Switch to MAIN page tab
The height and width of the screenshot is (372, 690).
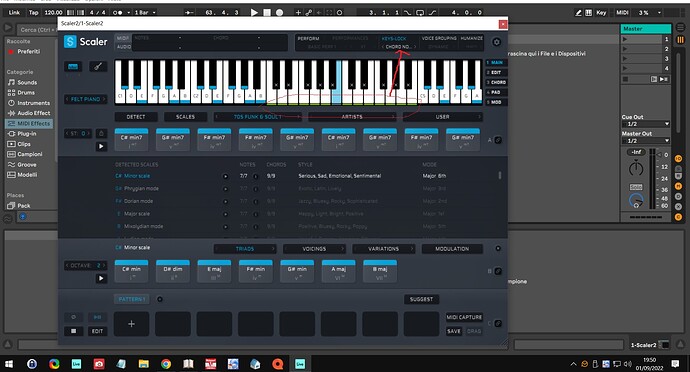tap(496, 63)
